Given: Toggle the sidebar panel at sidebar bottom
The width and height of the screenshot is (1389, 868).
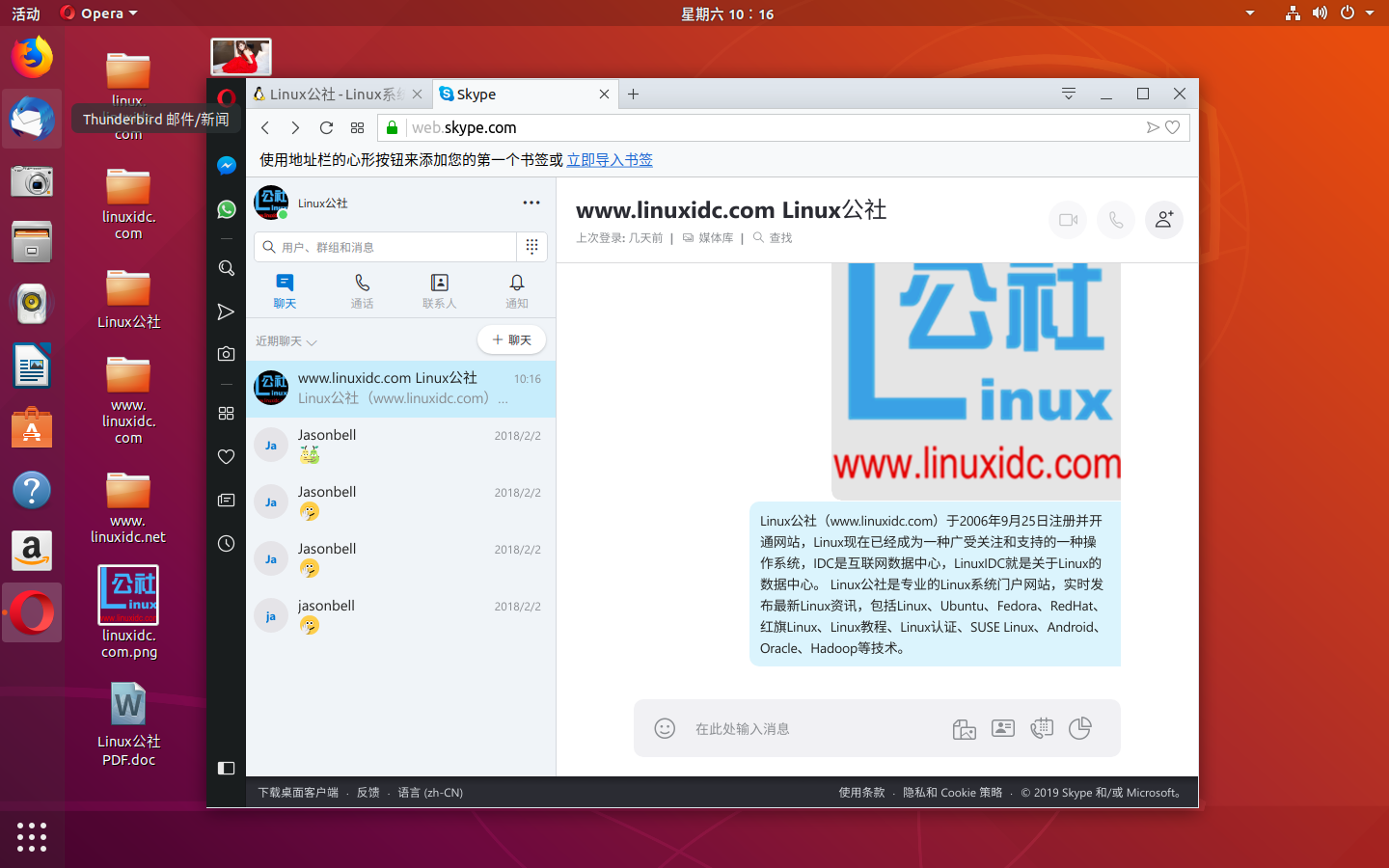Looking at the screenshot, I should [x=226, y=768].
